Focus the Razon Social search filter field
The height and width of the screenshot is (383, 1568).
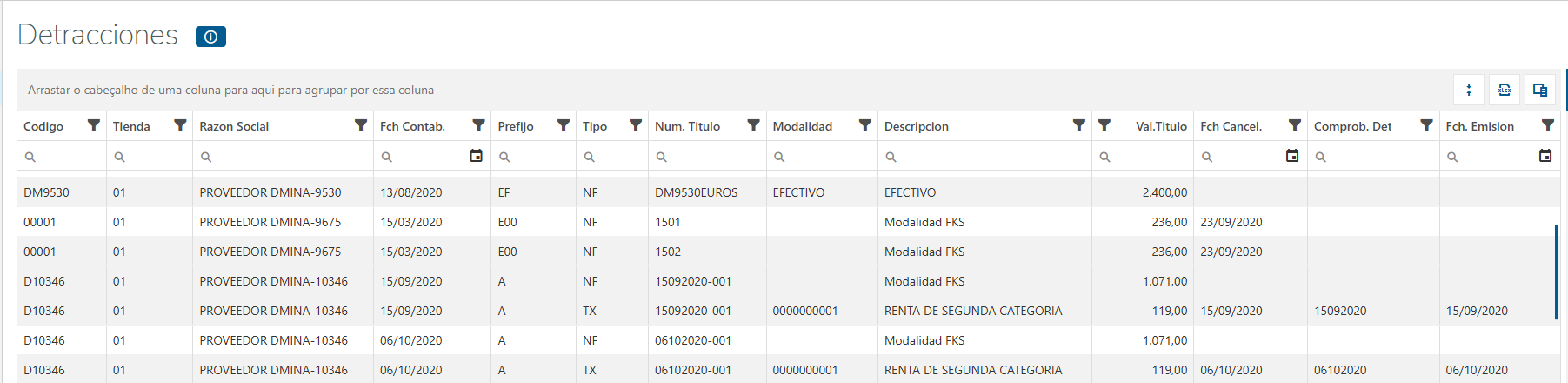(287, 157)
